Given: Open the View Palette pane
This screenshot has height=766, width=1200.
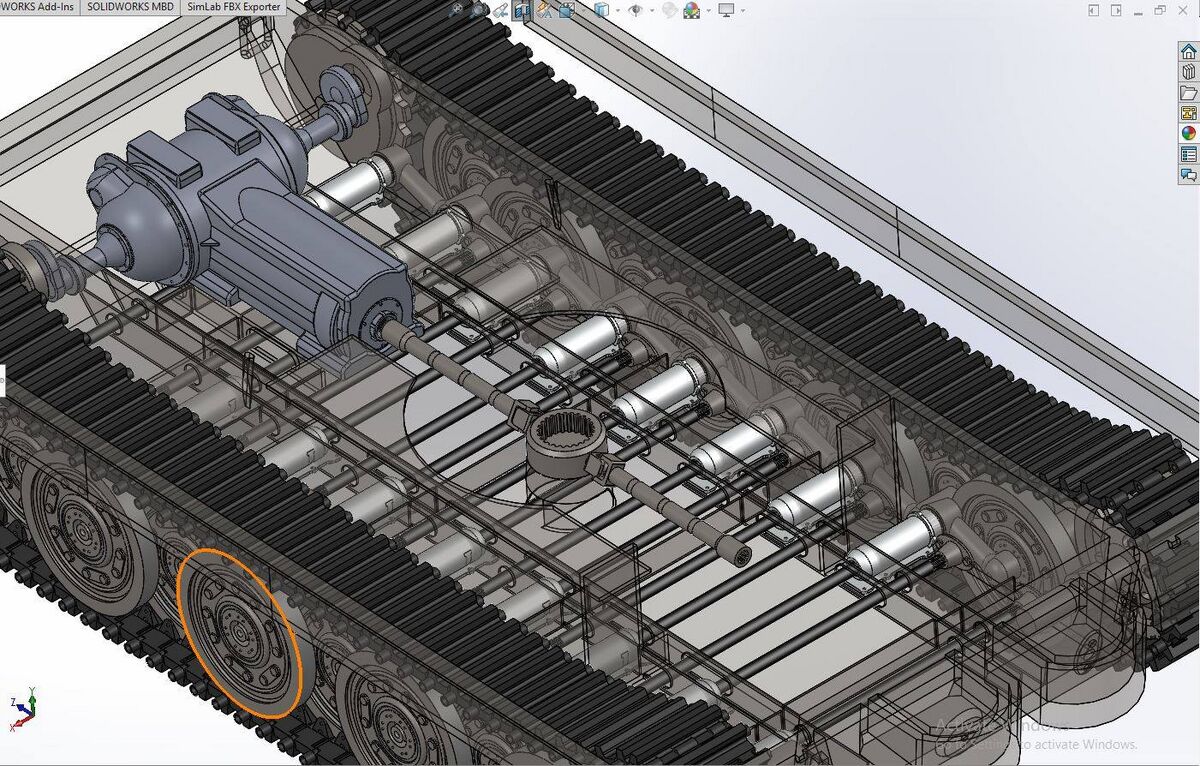Looking at the screenshot, I should 1188,113.
